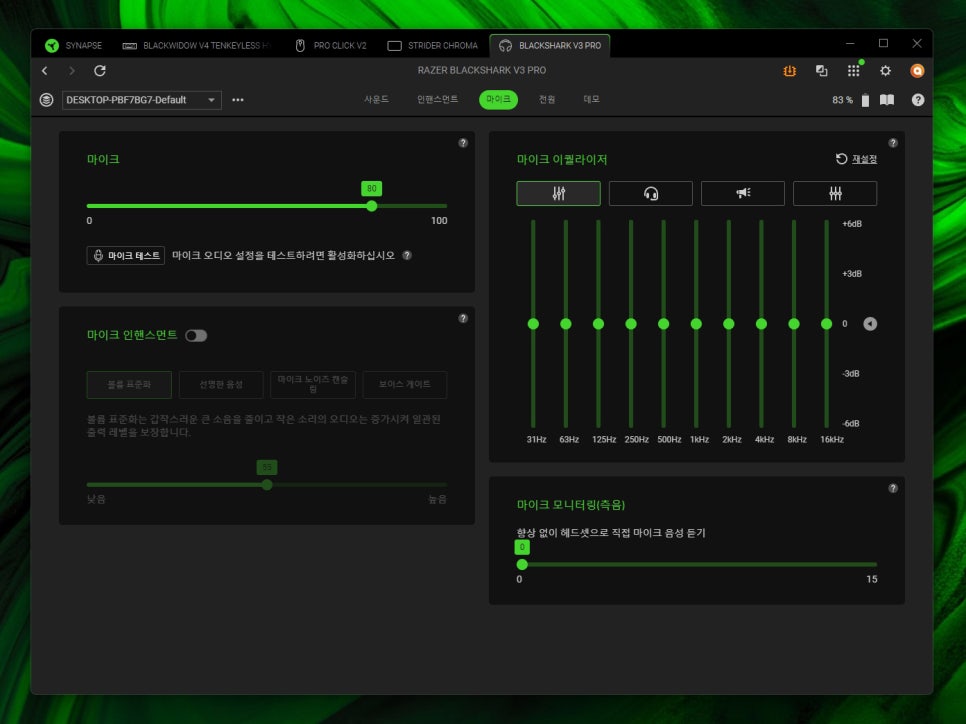
Task: Open the DESKTOP-PBF7BG7-Default profile dropdown
Action: tap(141, 100)
